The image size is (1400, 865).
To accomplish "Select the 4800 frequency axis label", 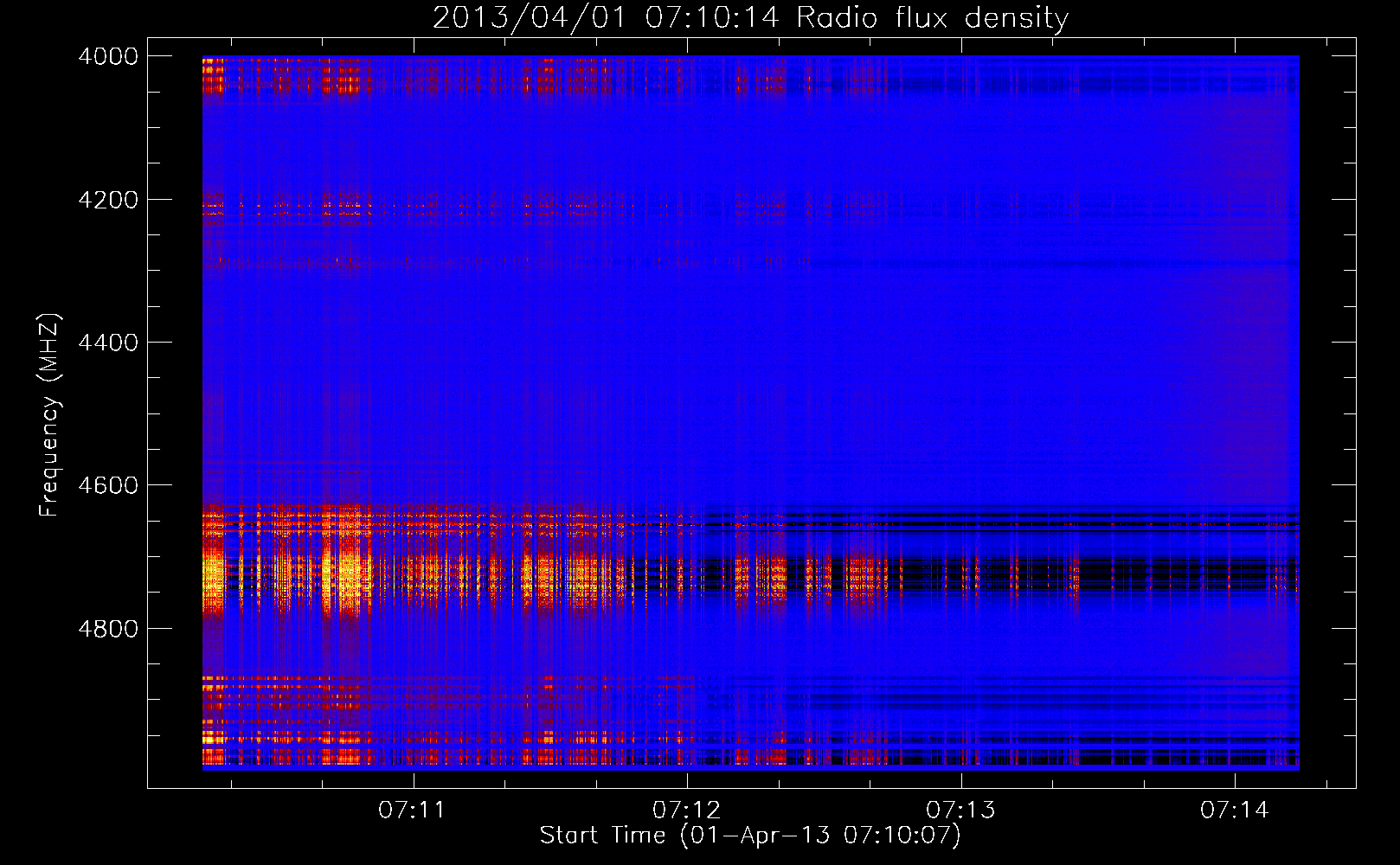I will tap(108, 628).
